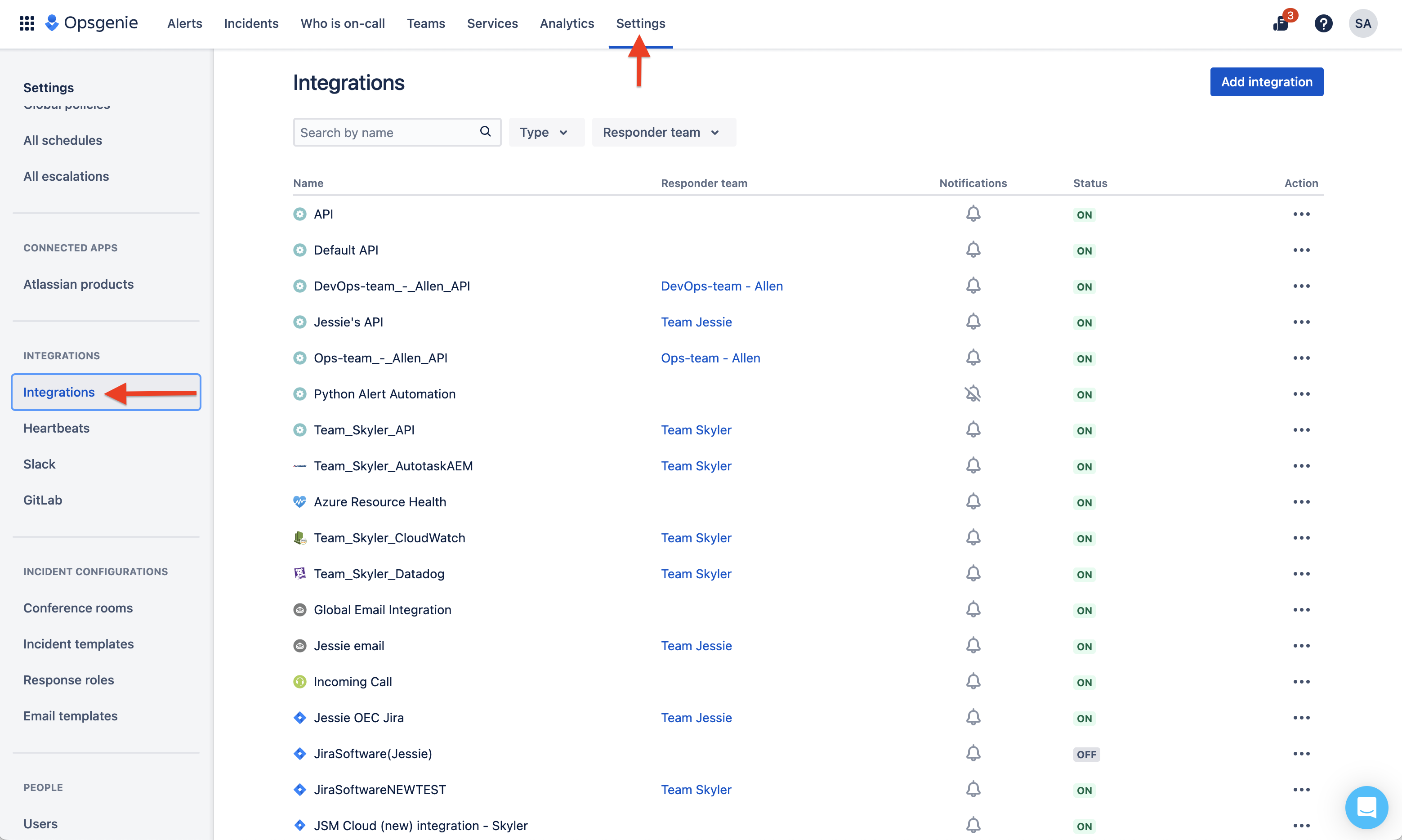
Task: Open the Who is on-call menu
Action: pyautogui.click(x=343, y=23)
